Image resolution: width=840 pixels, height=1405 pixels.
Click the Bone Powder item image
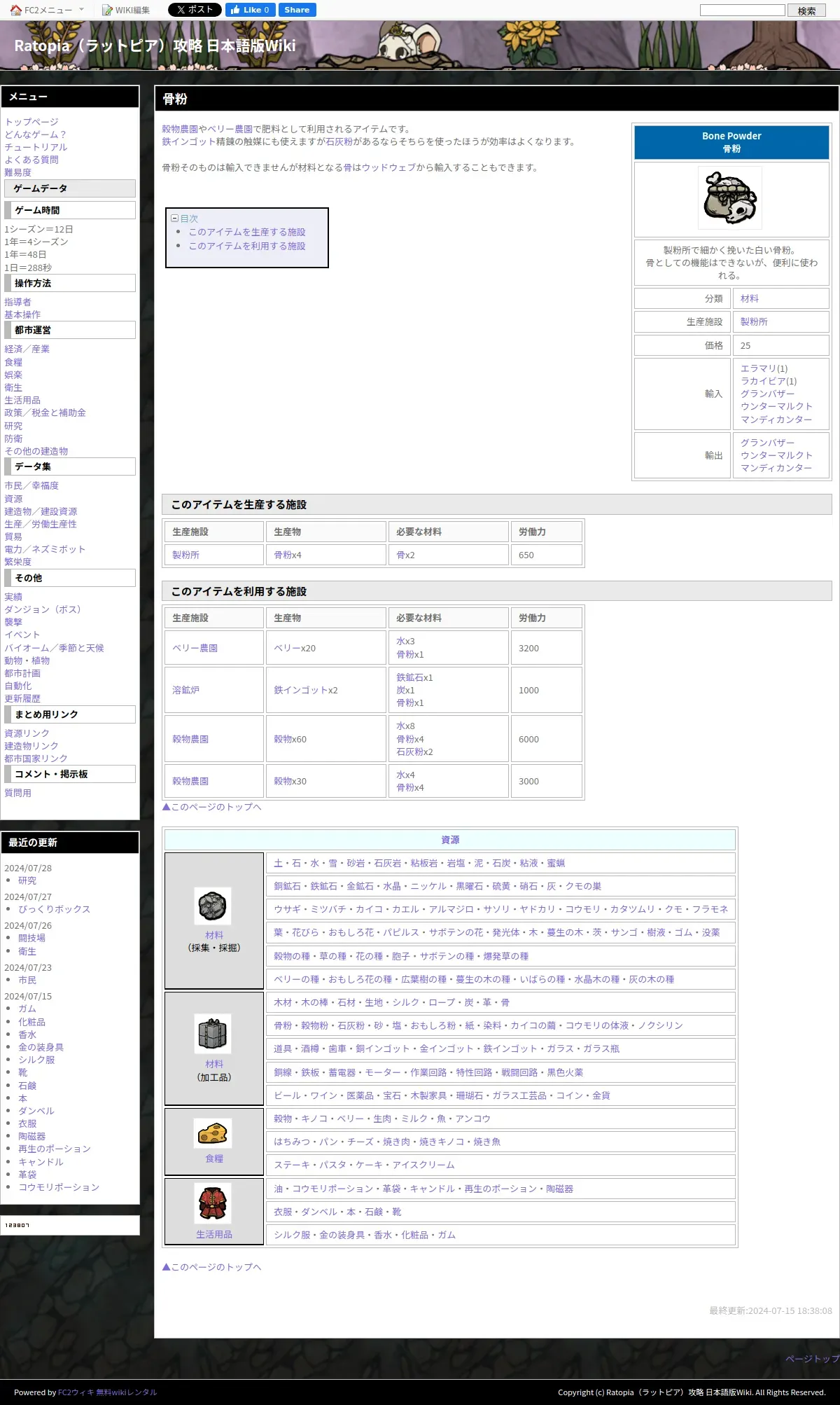pyautogui.click(x=730, y=198)
